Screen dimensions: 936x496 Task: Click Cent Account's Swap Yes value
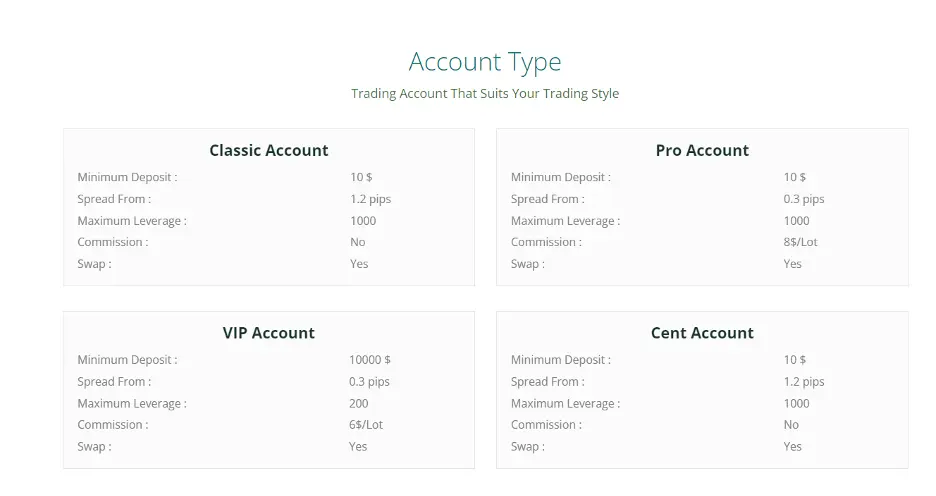click(x=793, y=447)
